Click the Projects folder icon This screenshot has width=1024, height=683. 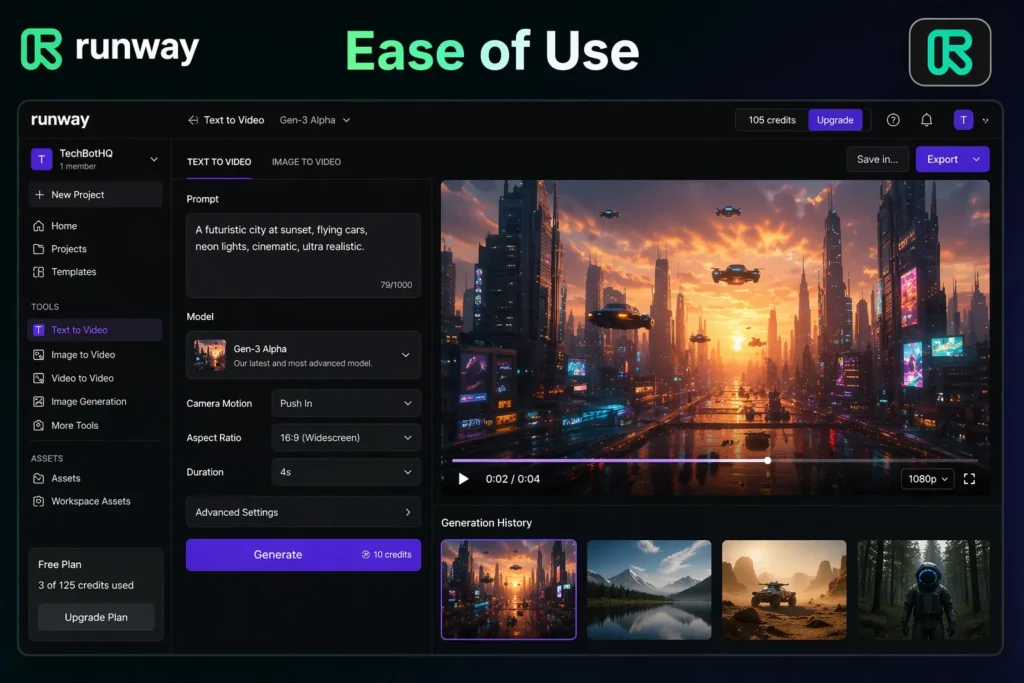coord(39,249)
